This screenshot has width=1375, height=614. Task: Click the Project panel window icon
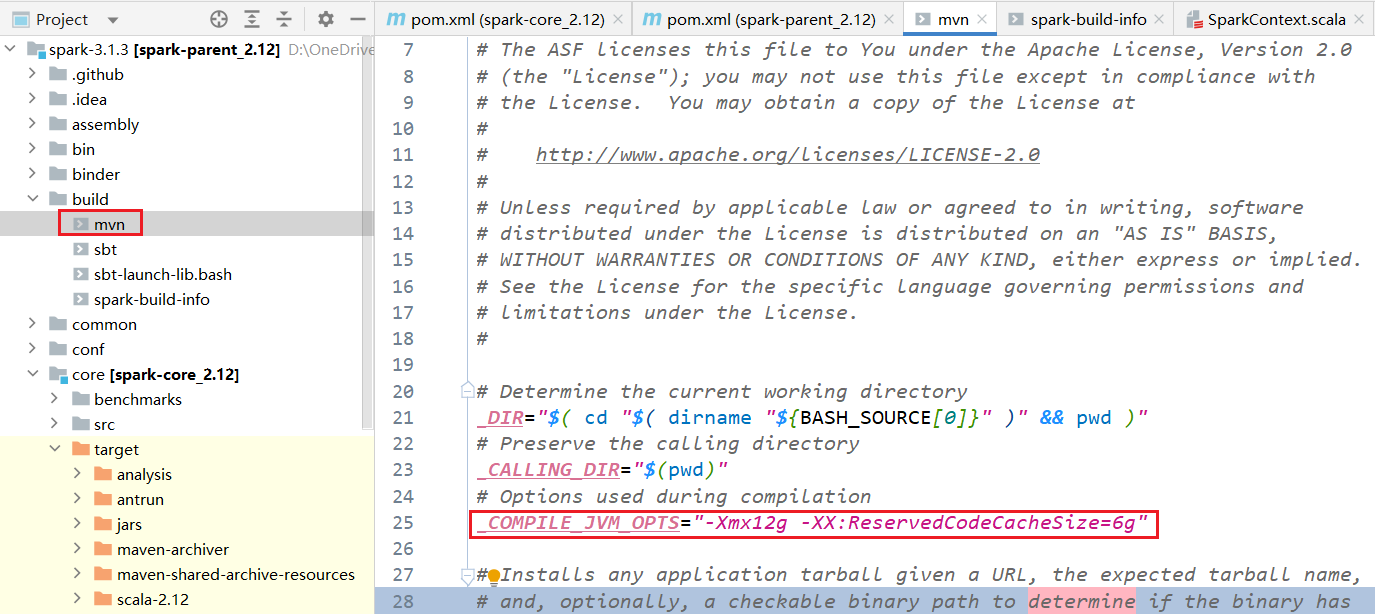point(20,19)
